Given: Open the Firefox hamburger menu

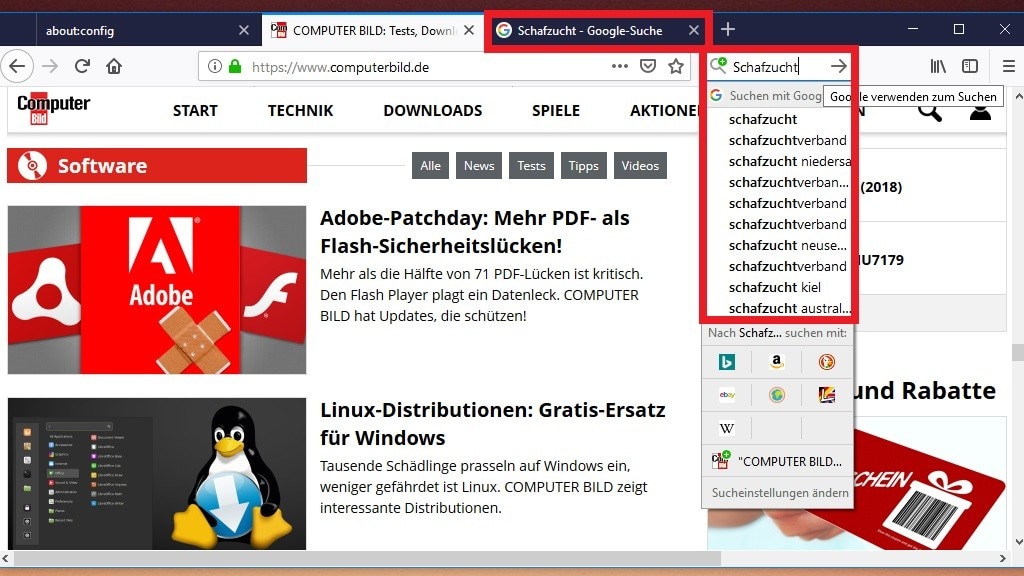Looking at the screenshot, I should pyautogui.click(x=1008, y=66).
